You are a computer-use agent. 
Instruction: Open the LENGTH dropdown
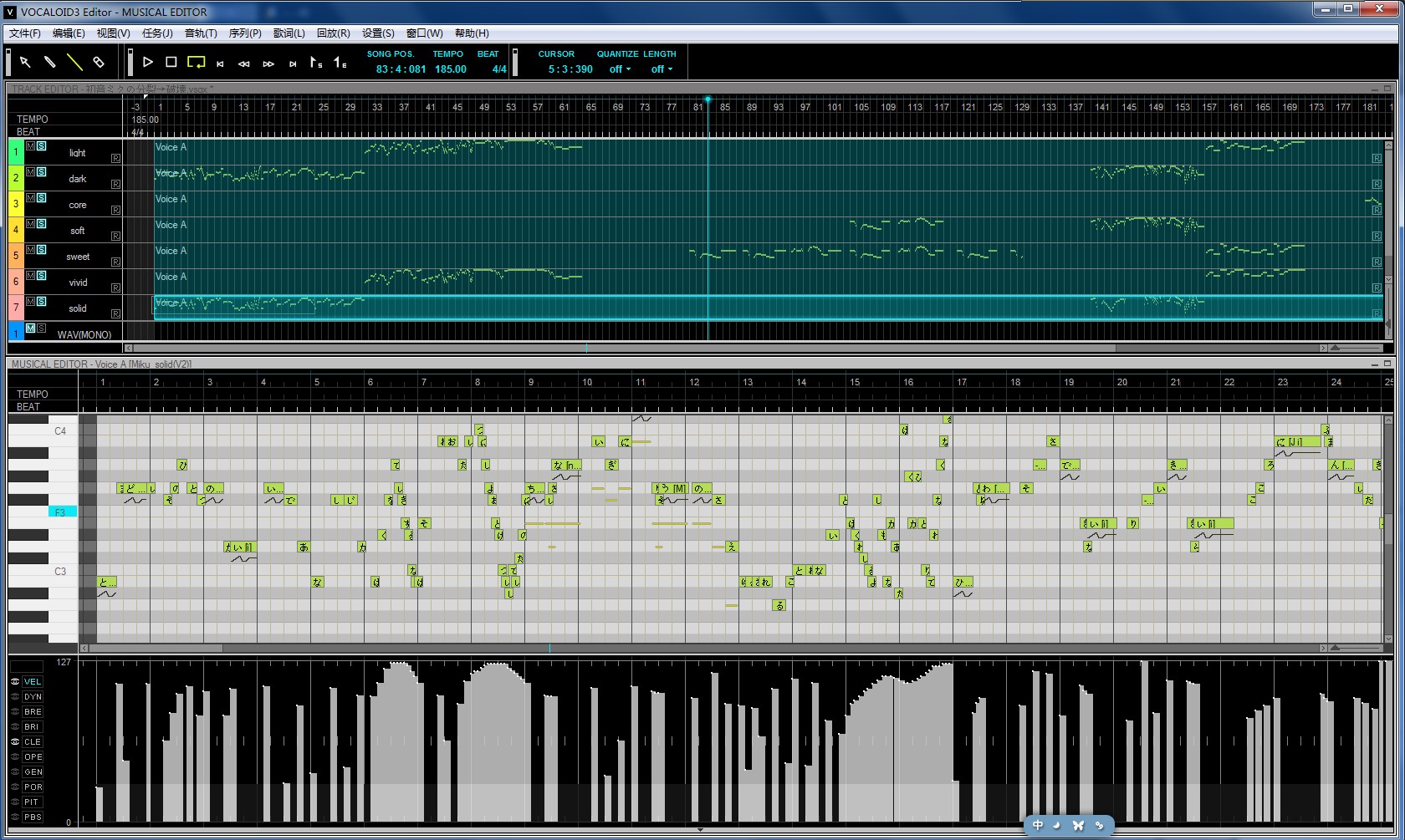pos(662,69)
